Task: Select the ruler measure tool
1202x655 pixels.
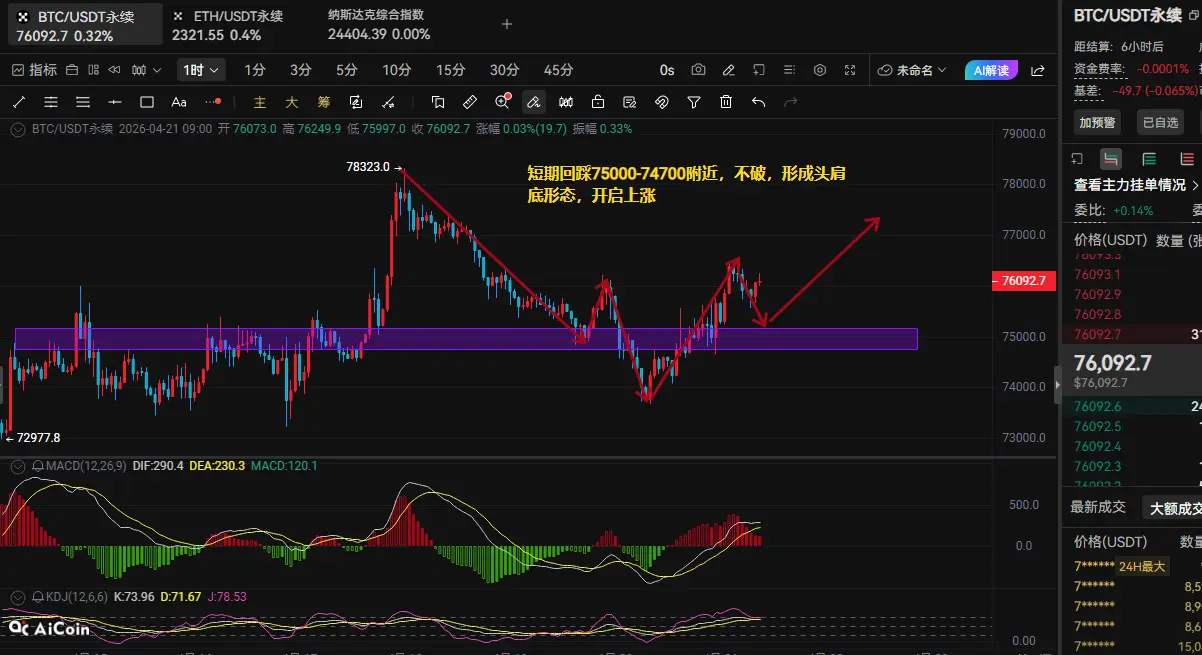Action: pos(470,101)
